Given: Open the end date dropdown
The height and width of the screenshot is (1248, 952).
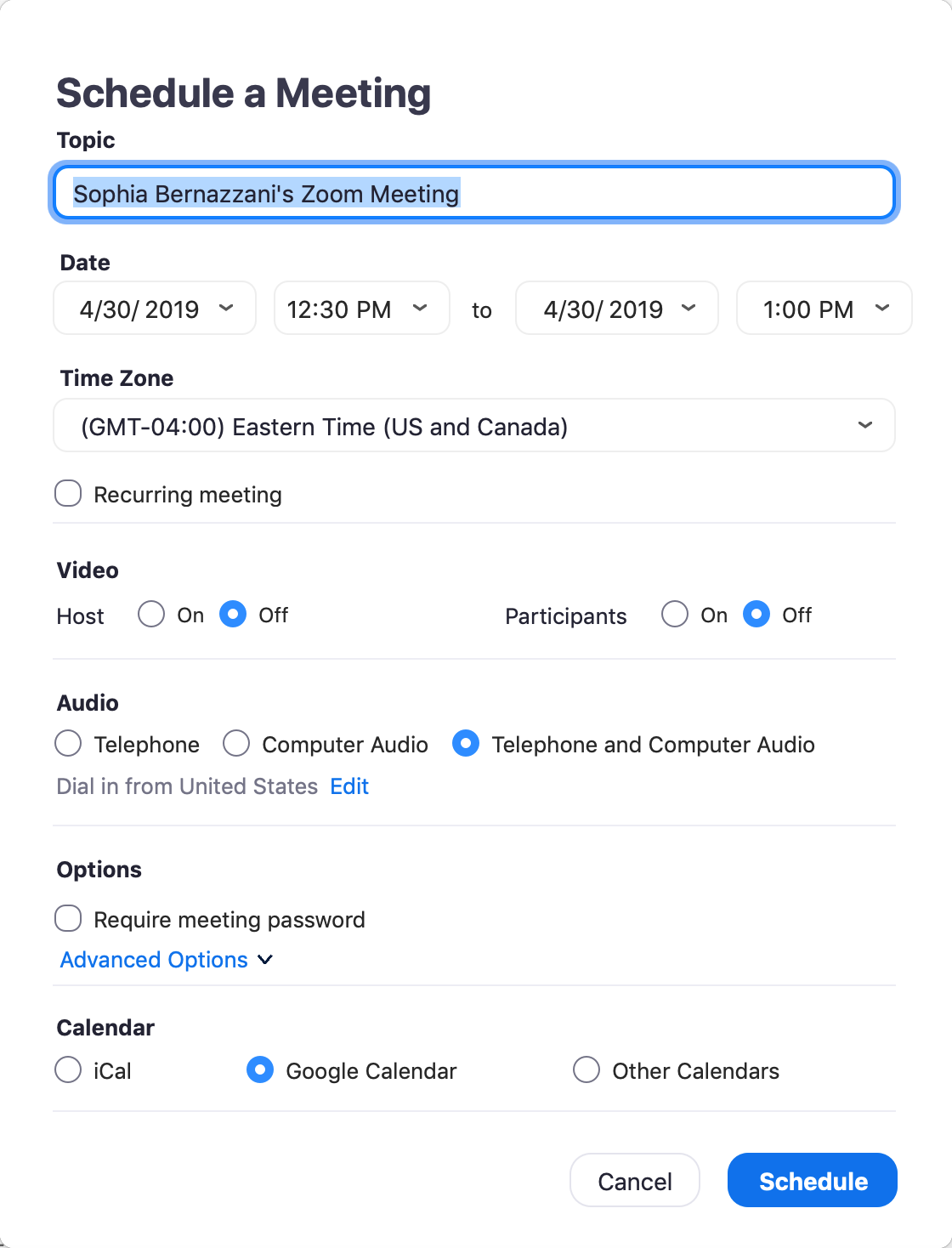Looking at the screenshot, I should pos(617,308).
